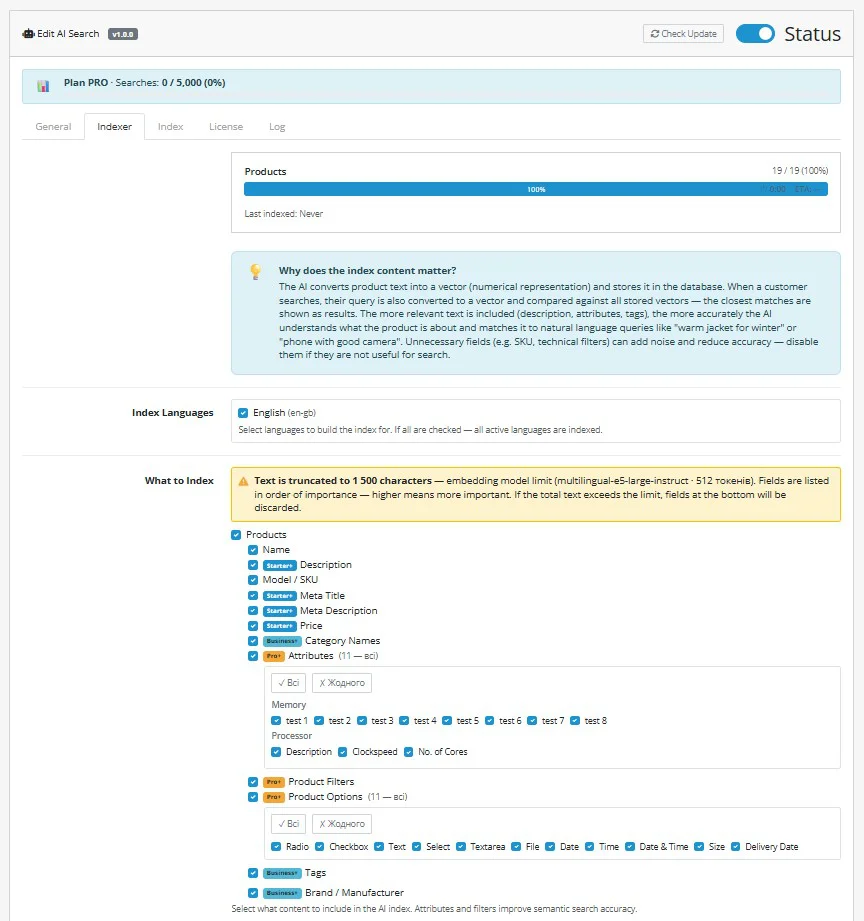Viewport: 864px width, 921px height.
Task: Click the refresh icon inside Check Update
Action: point(658,33)
